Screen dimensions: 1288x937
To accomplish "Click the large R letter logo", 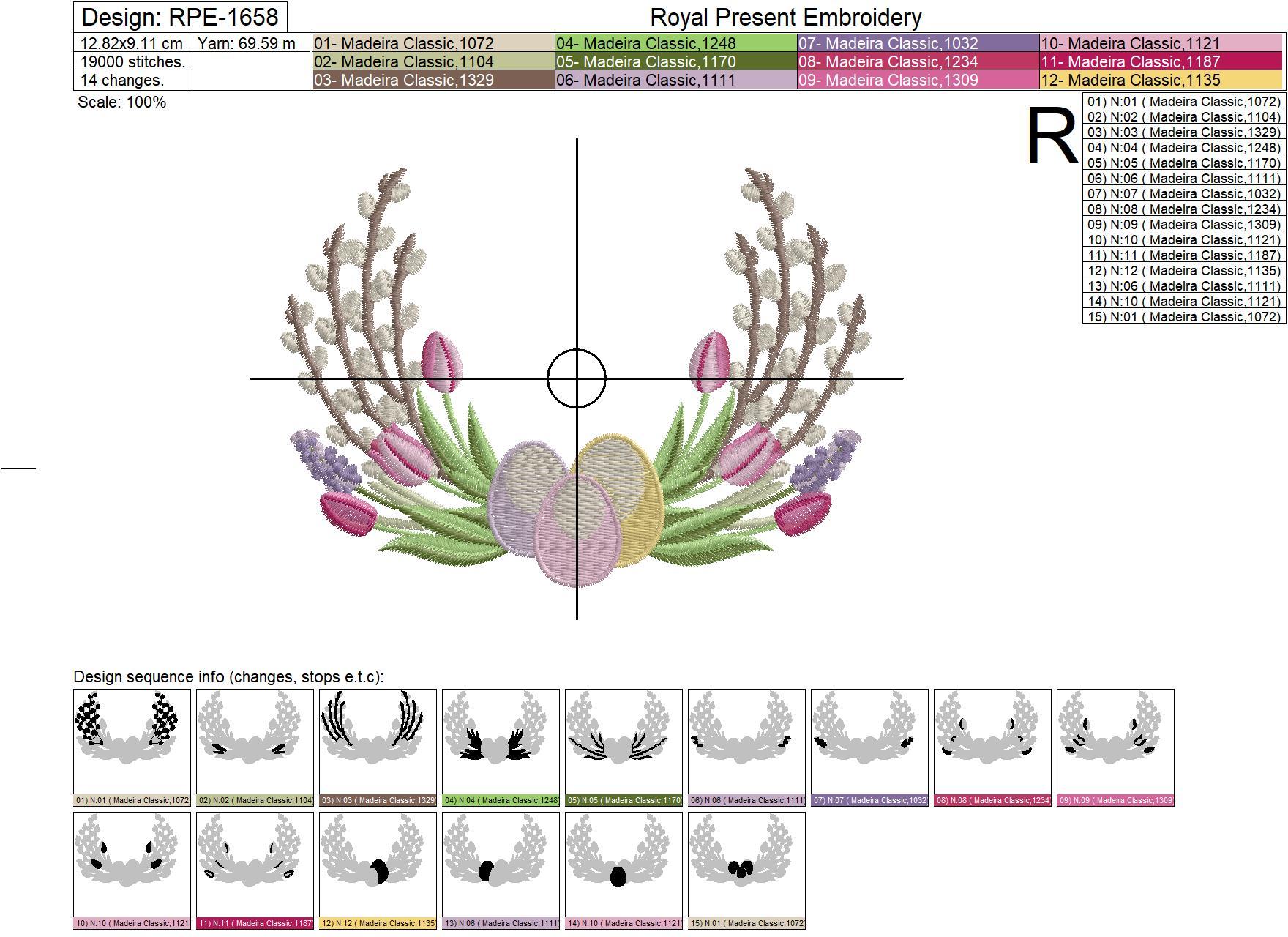I will pyautogui.click(x=1052, y=137).
